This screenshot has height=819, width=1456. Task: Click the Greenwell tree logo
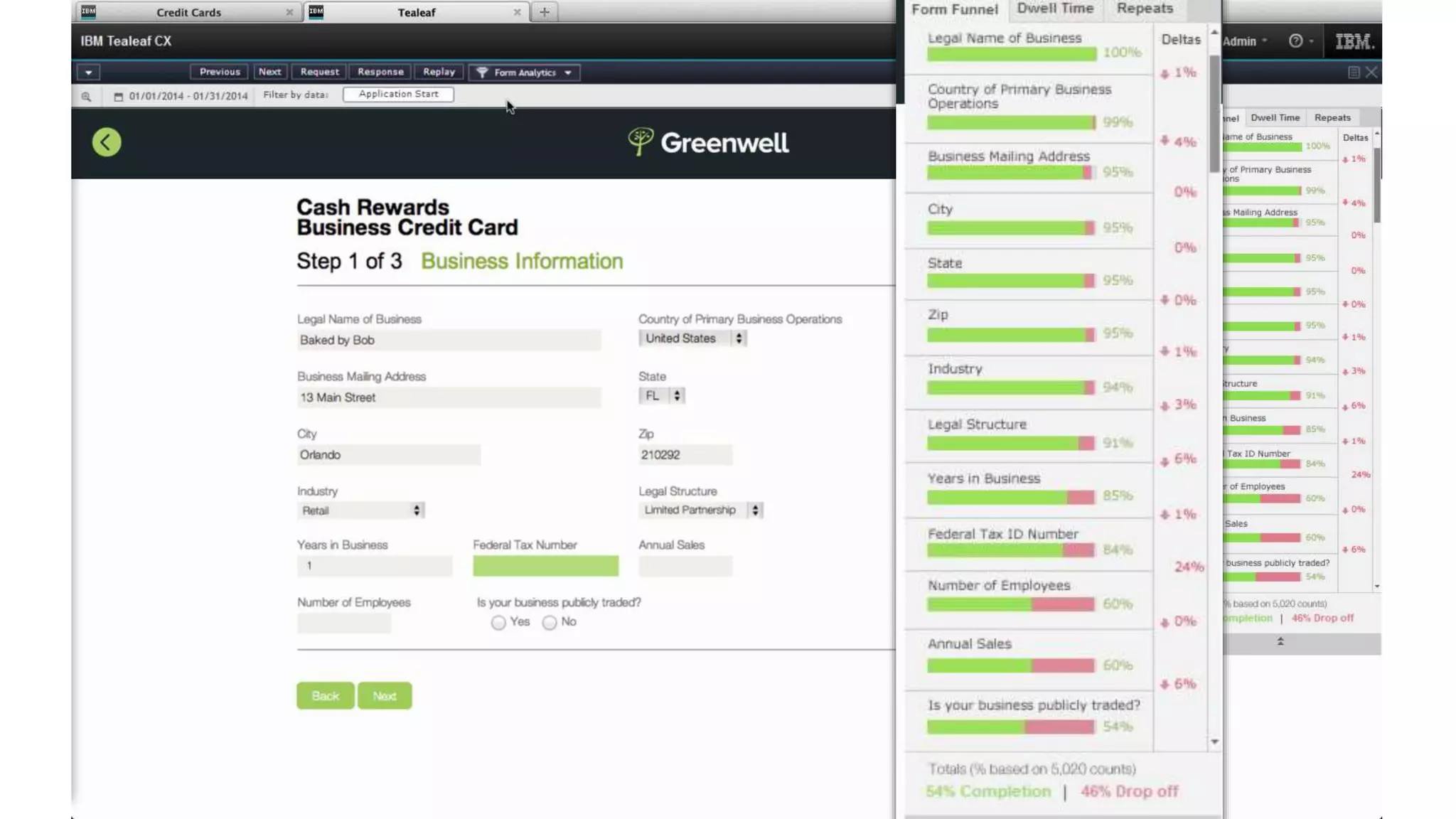pyautogui.click(x=640, y=141)
